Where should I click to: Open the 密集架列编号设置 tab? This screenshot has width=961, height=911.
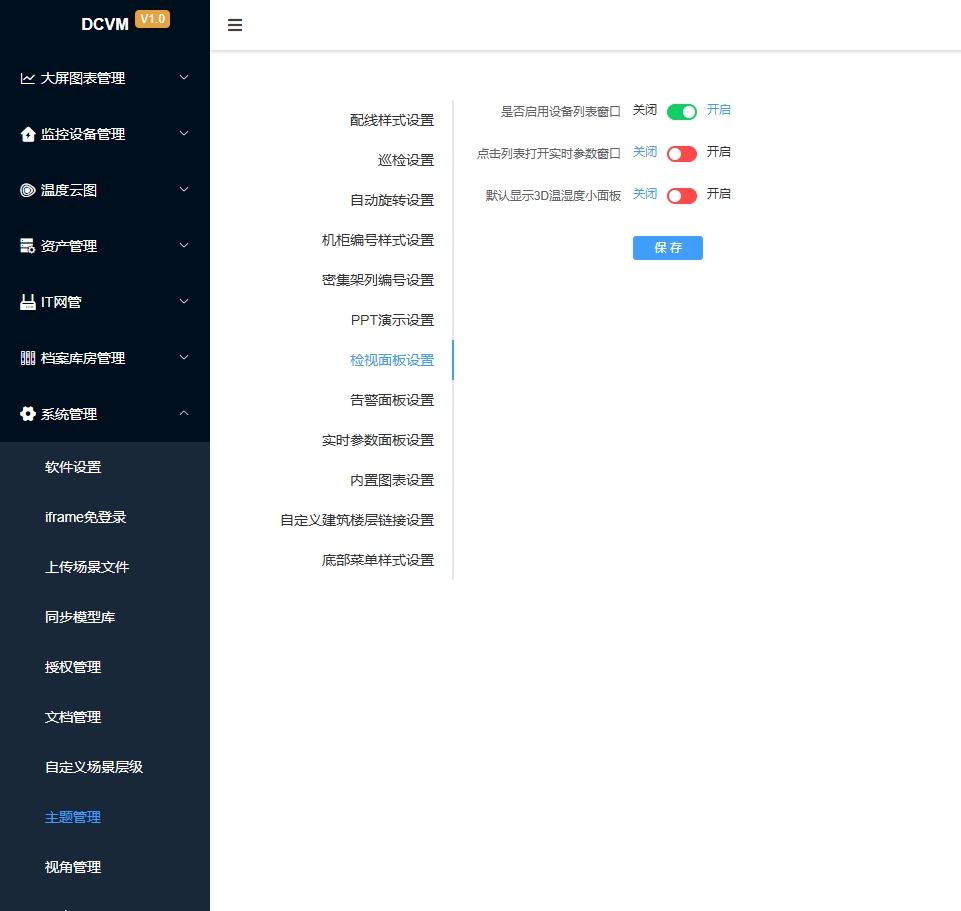(378, 280)
